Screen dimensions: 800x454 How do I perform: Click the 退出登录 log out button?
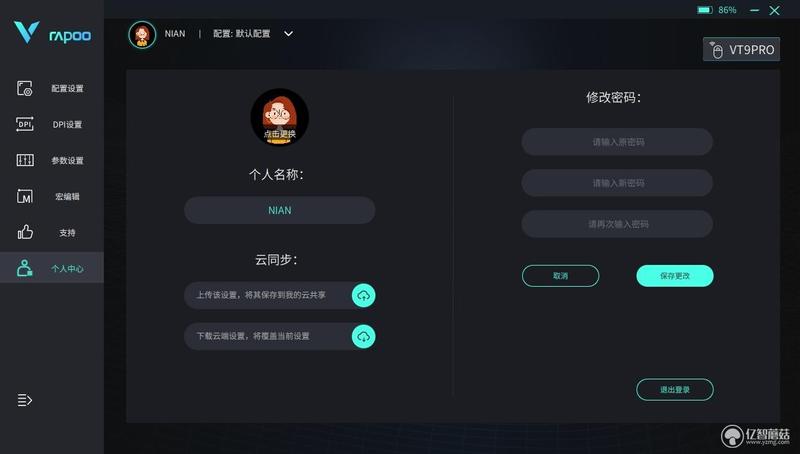[674, 390]
